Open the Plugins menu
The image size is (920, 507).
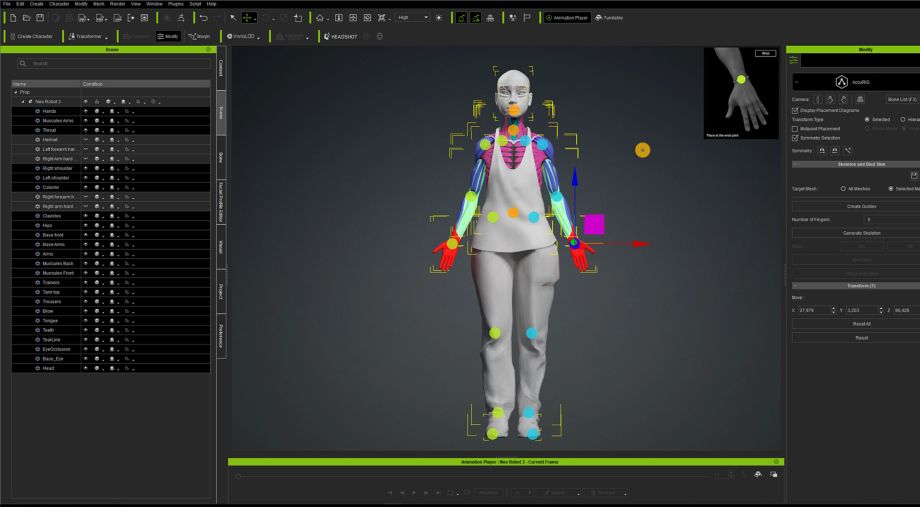coord(175,4)
